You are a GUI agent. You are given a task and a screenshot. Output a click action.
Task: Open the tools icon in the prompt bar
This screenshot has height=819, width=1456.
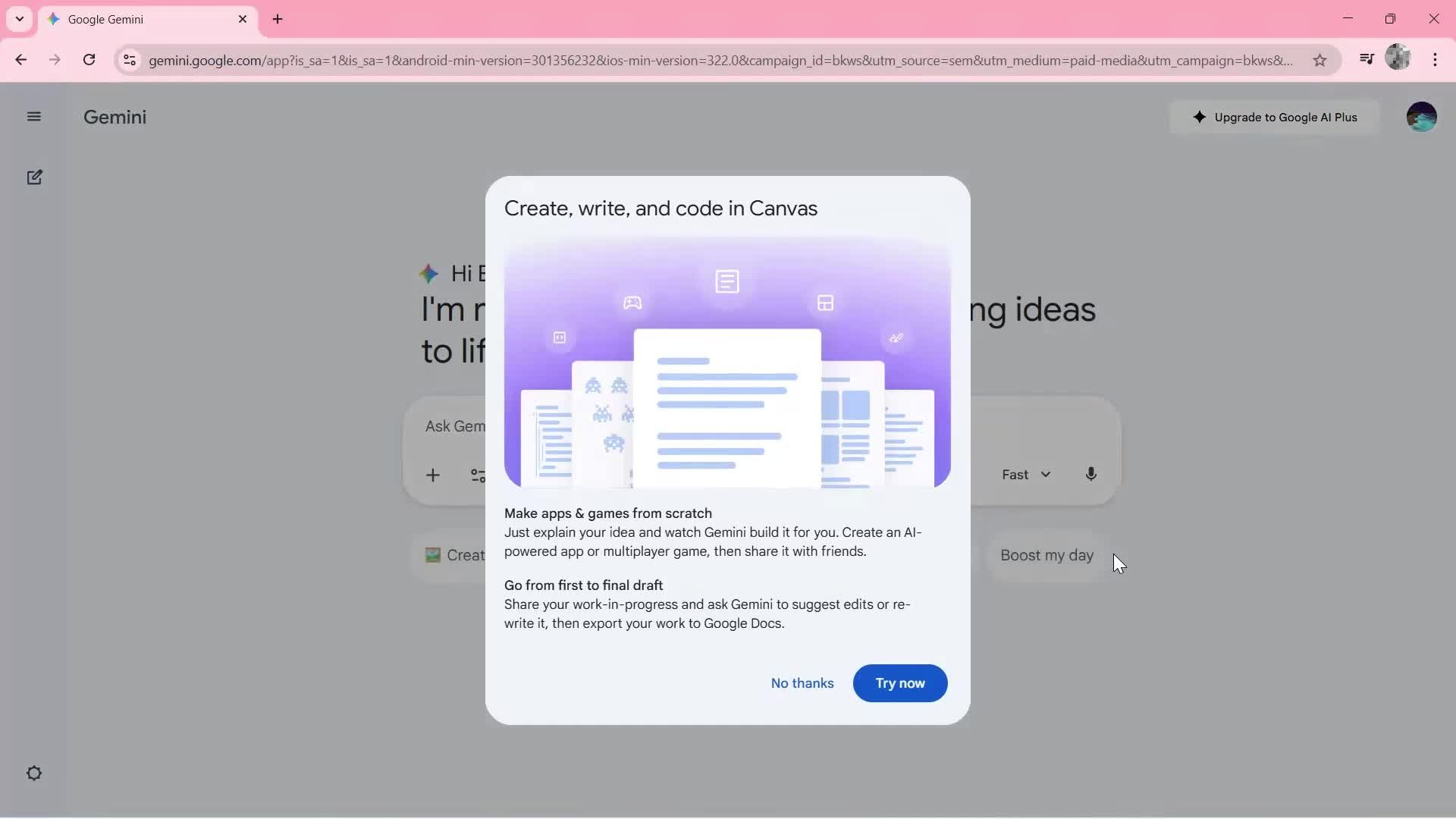tap(478, 475)
